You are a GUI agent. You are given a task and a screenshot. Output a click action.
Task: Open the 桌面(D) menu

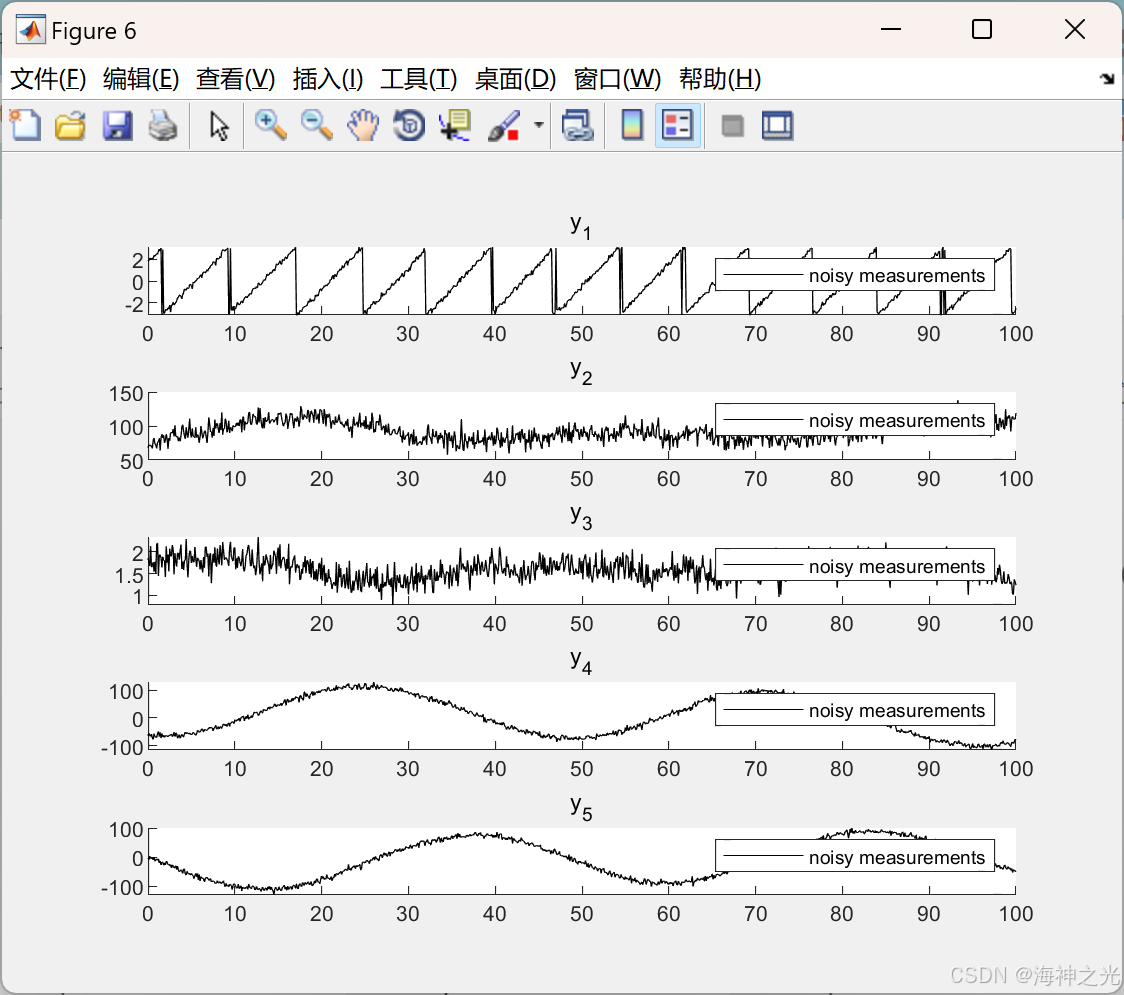coord(515,79)
